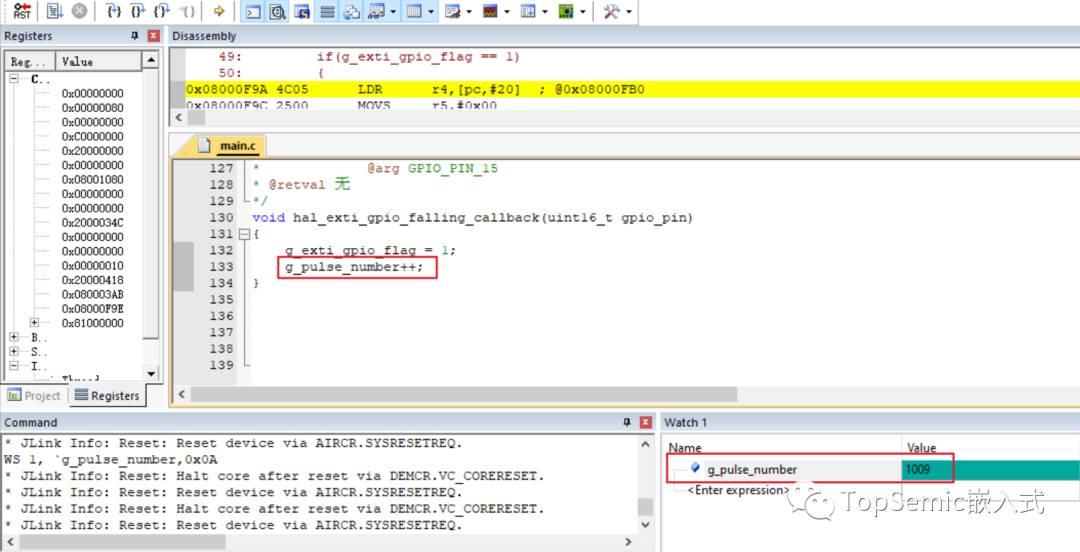Switch to the main.c editor tab
Screen dimensions: 1080x552
[x=227, y=145]
